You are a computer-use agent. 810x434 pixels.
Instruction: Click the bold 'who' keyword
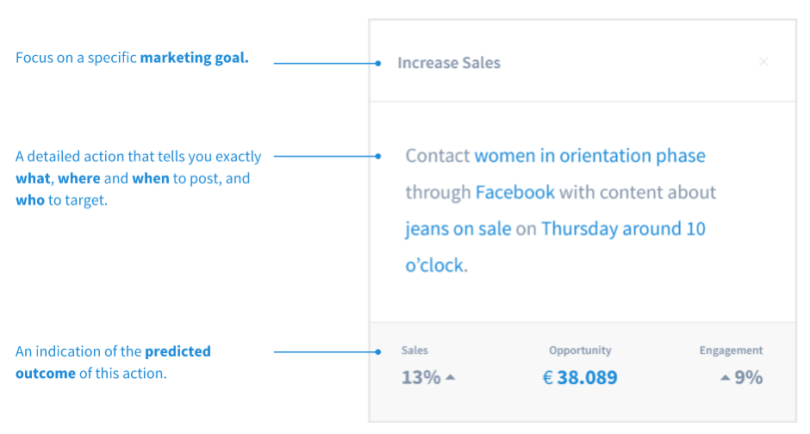coord(29,199)
